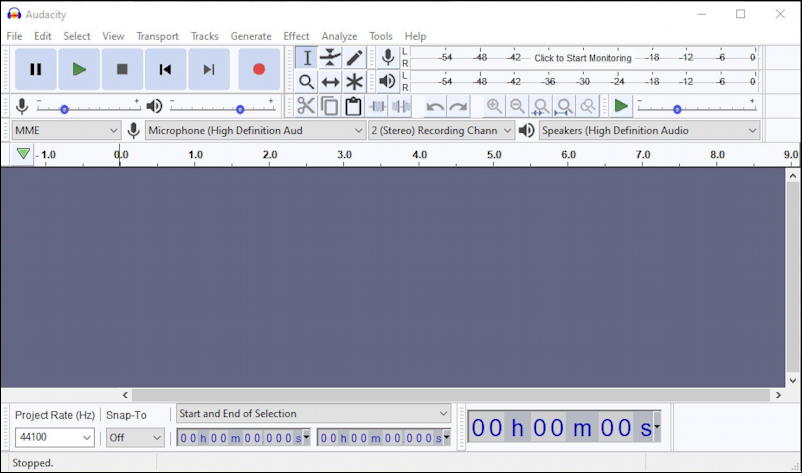Open the Snap-To Off dropdown
802x473 pixels.
pos(135,438)
